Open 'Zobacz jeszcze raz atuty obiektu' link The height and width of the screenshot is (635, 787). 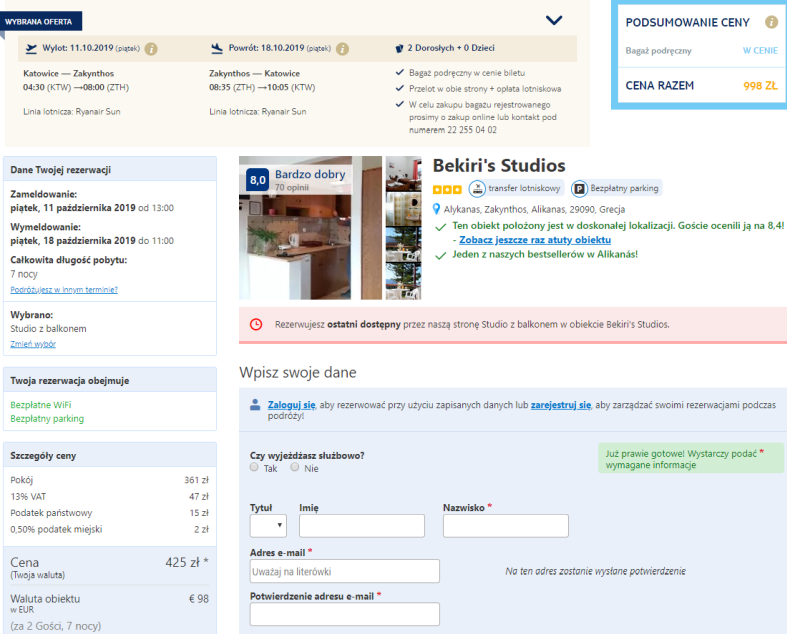535,240
